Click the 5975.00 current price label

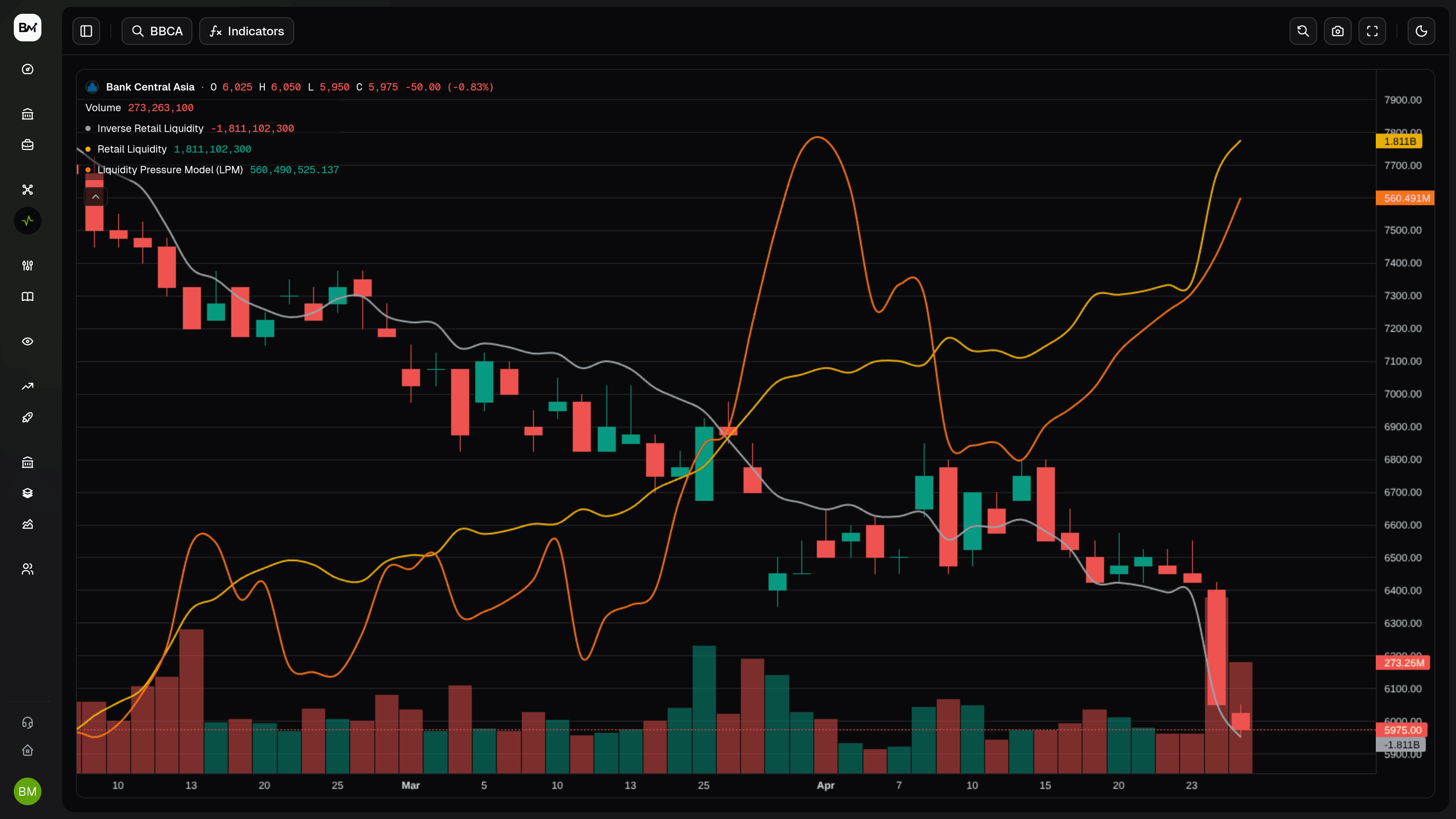[1402, 730]
